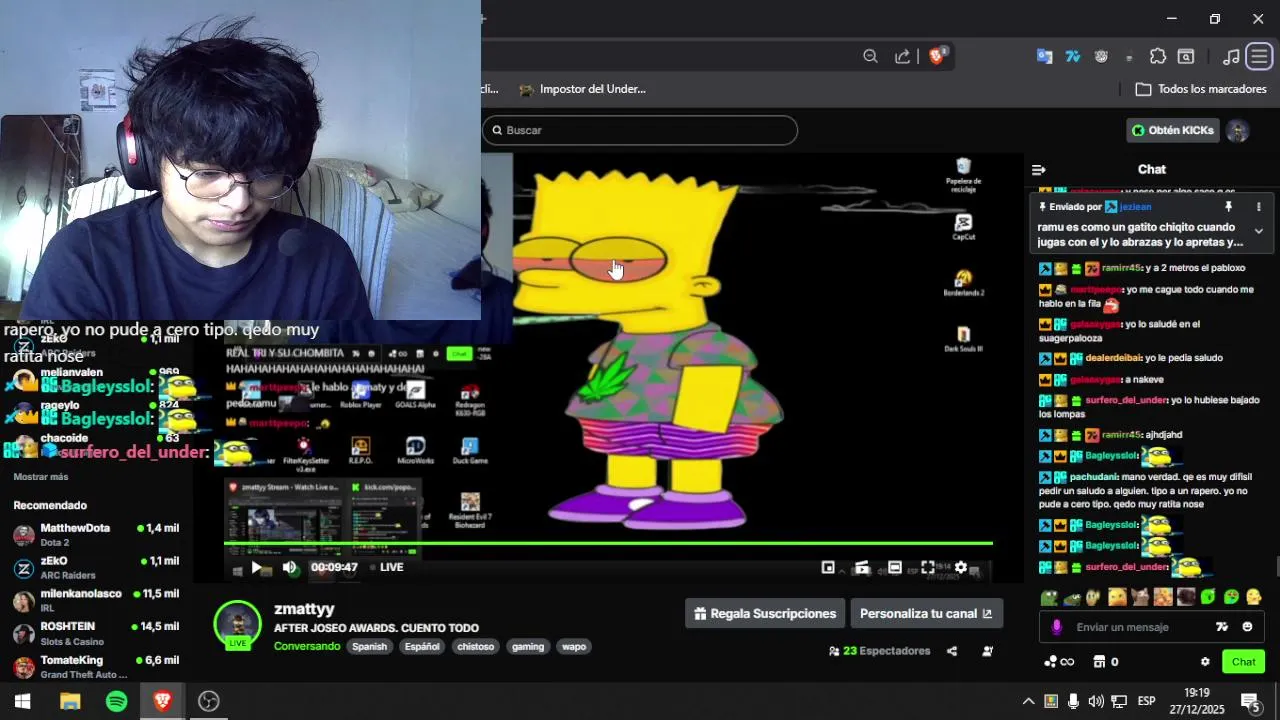Open the Todos los marcadores folder
This screenshot has width=1280, height=720.
point(1202,89)
